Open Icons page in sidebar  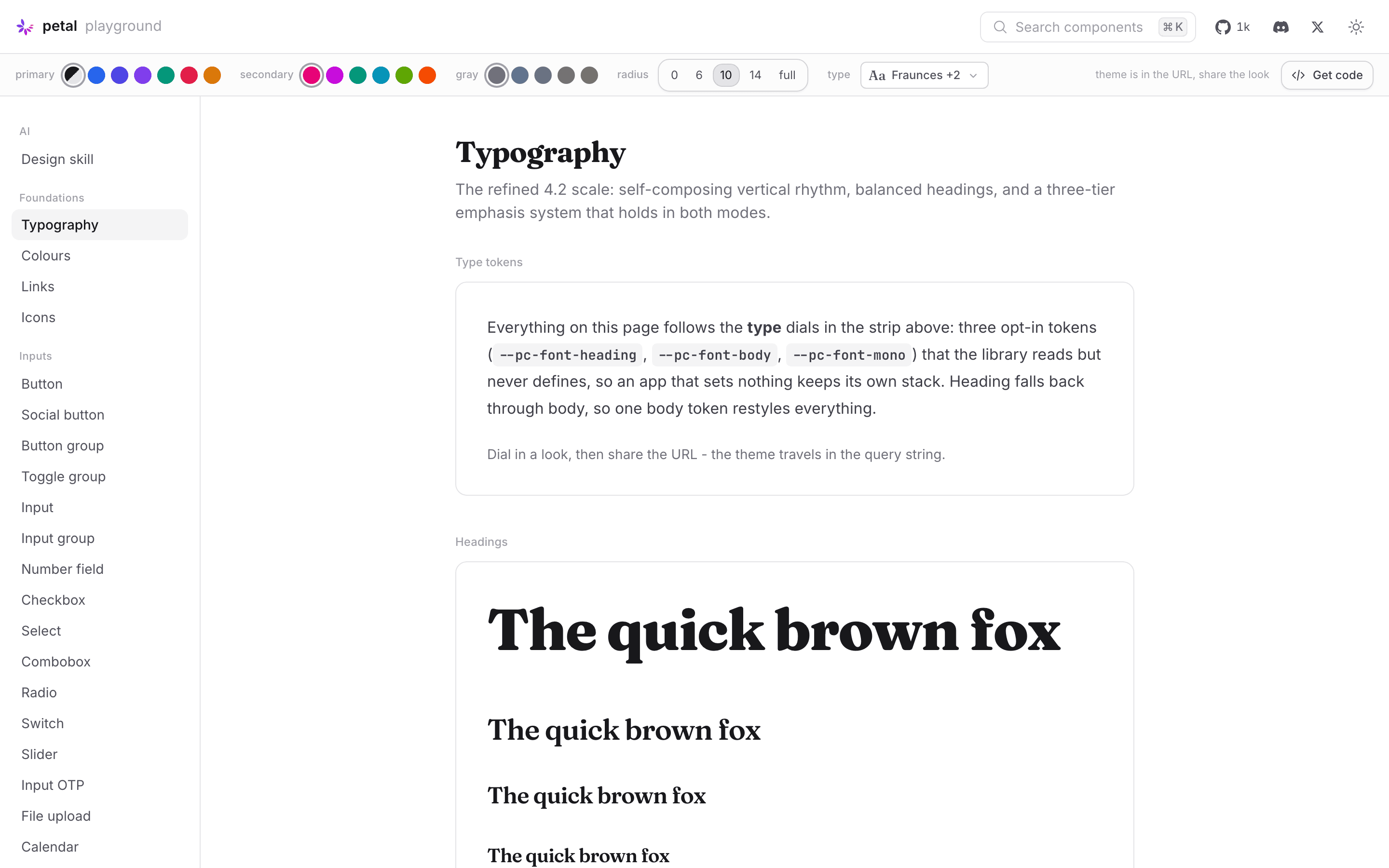coord(100,317)
